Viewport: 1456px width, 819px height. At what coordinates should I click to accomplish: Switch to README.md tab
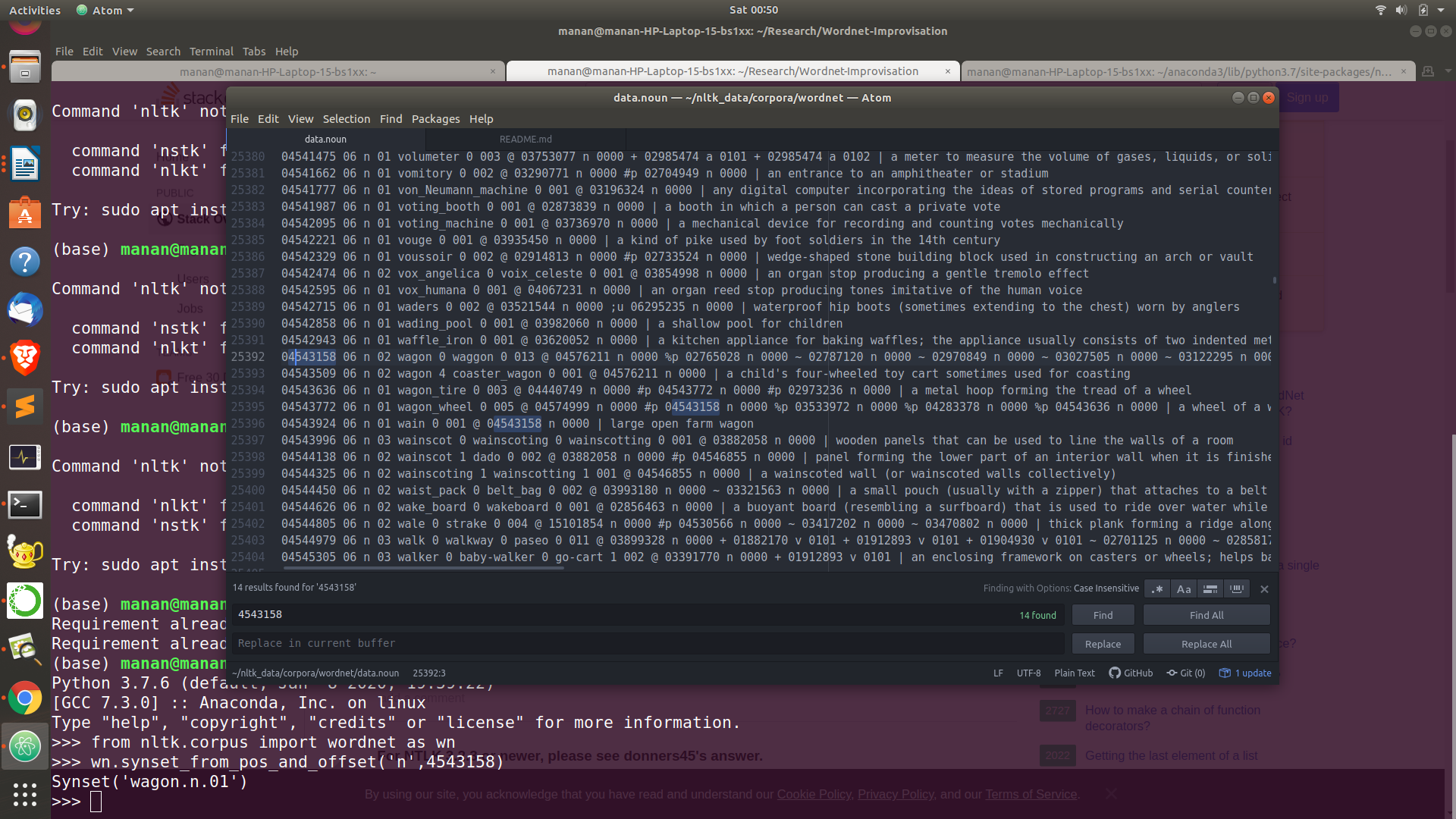pos(526,140)
